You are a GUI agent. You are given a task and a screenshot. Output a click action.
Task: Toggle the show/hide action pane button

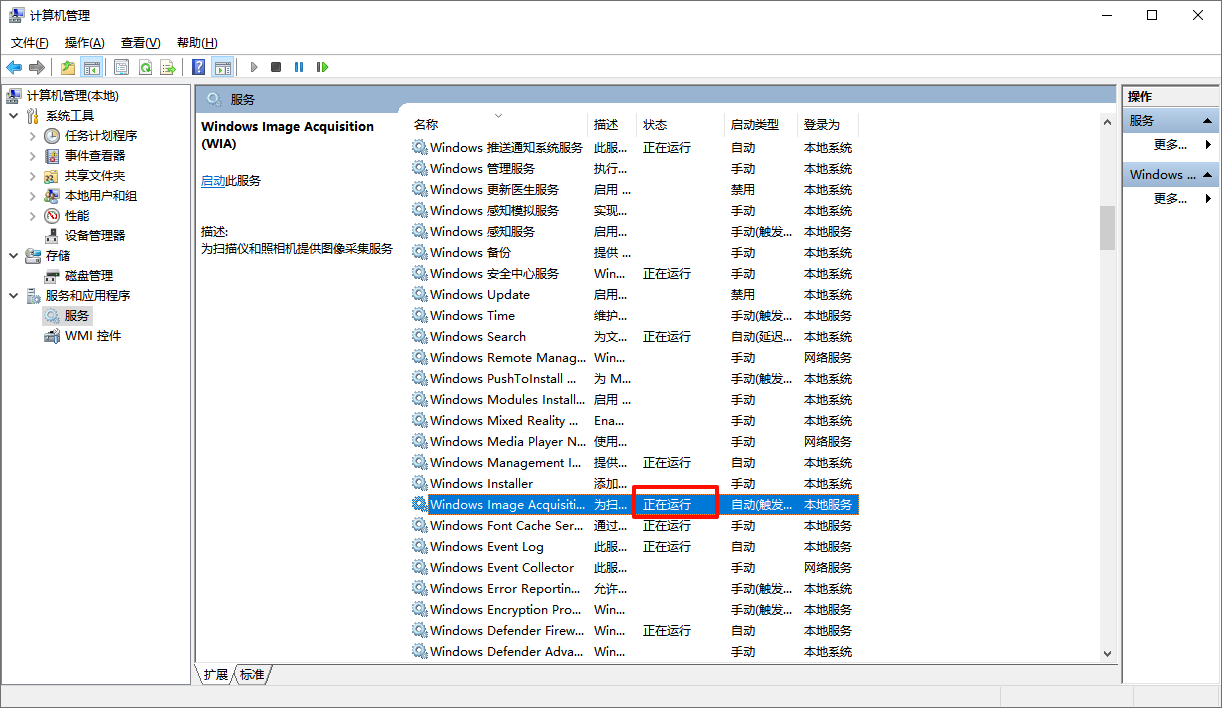[x=222, y=67]
